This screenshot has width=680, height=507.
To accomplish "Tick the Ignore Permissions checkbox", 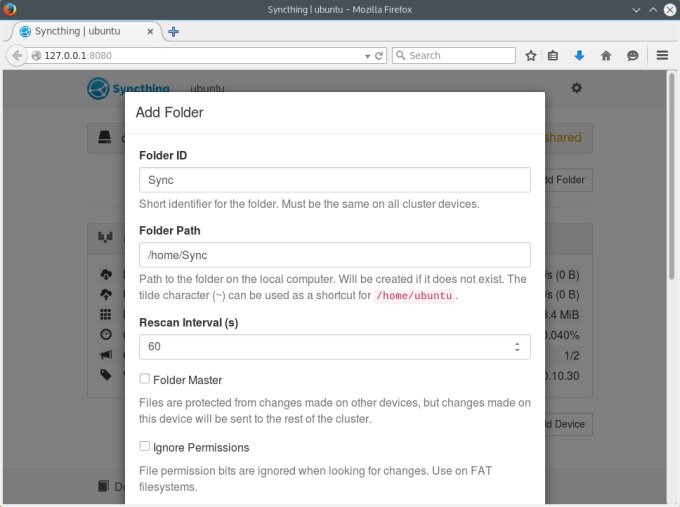I will pos(144,446).
